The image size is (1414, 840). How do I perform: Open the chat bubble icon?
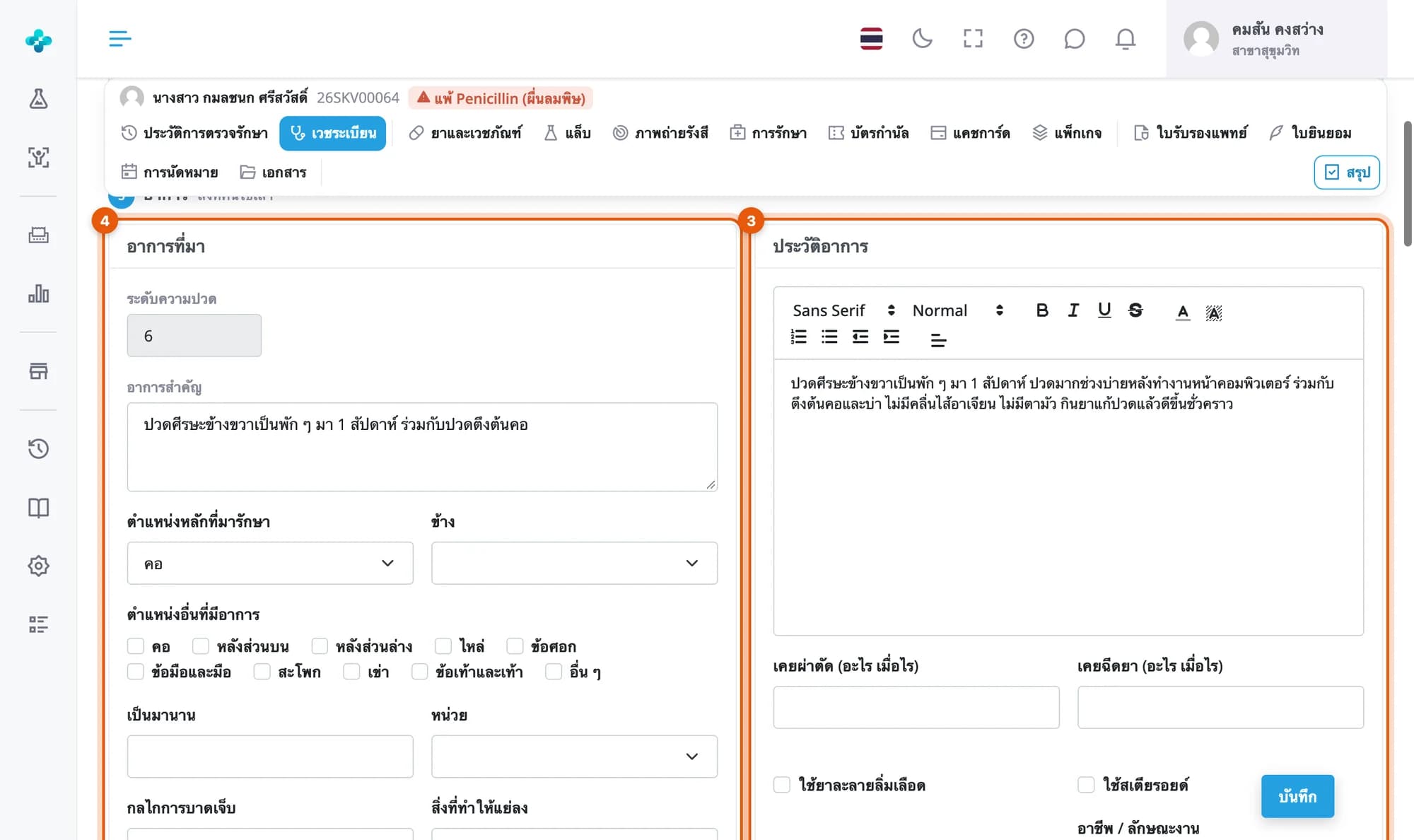coord(1074,38)
